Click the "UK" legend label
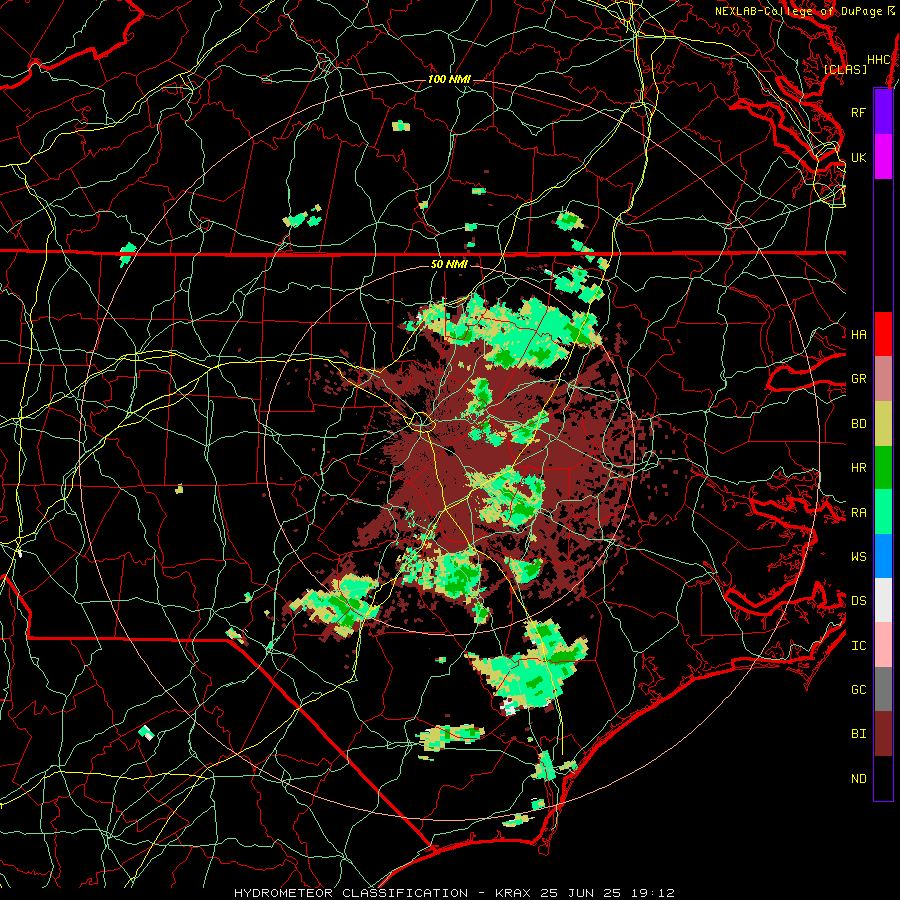The height and width of the screenshot is (900, 900). tap(858, 157)
